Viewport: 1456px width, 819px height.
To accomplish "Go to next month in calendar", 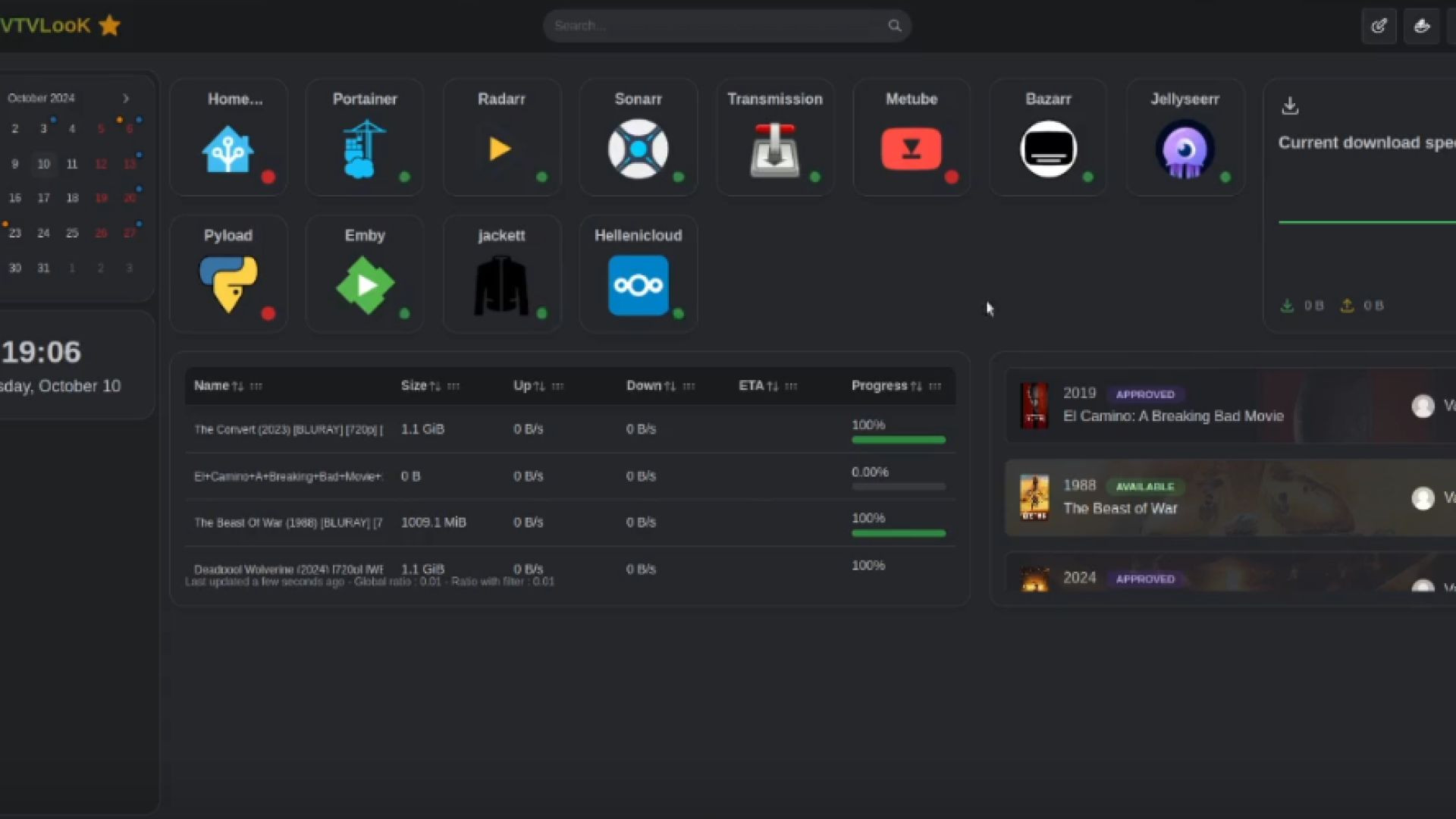I will (x=126, y=99).
